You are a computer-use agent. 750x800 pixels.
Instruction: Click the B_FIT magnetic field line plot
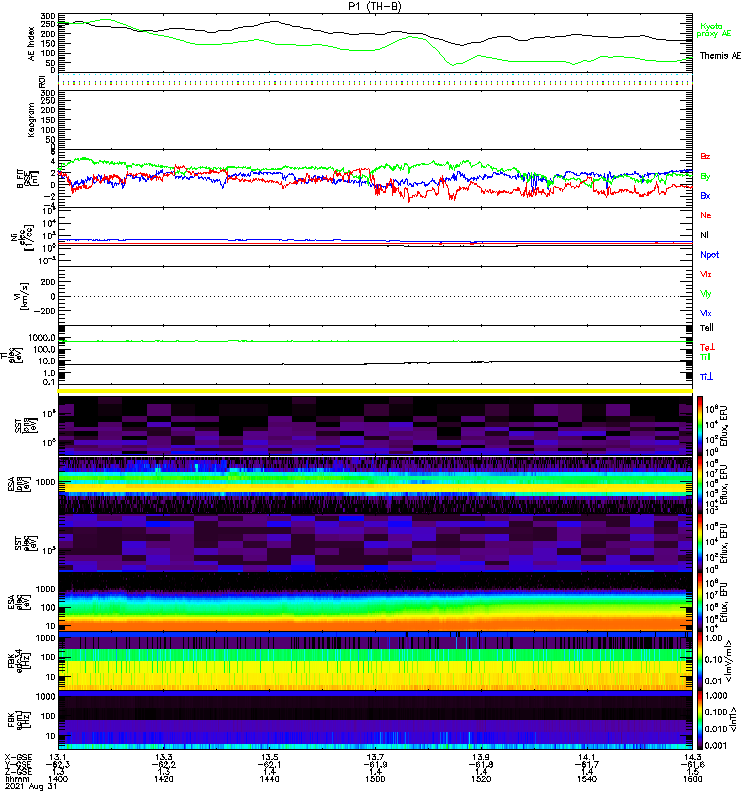[x=376, y=179]
